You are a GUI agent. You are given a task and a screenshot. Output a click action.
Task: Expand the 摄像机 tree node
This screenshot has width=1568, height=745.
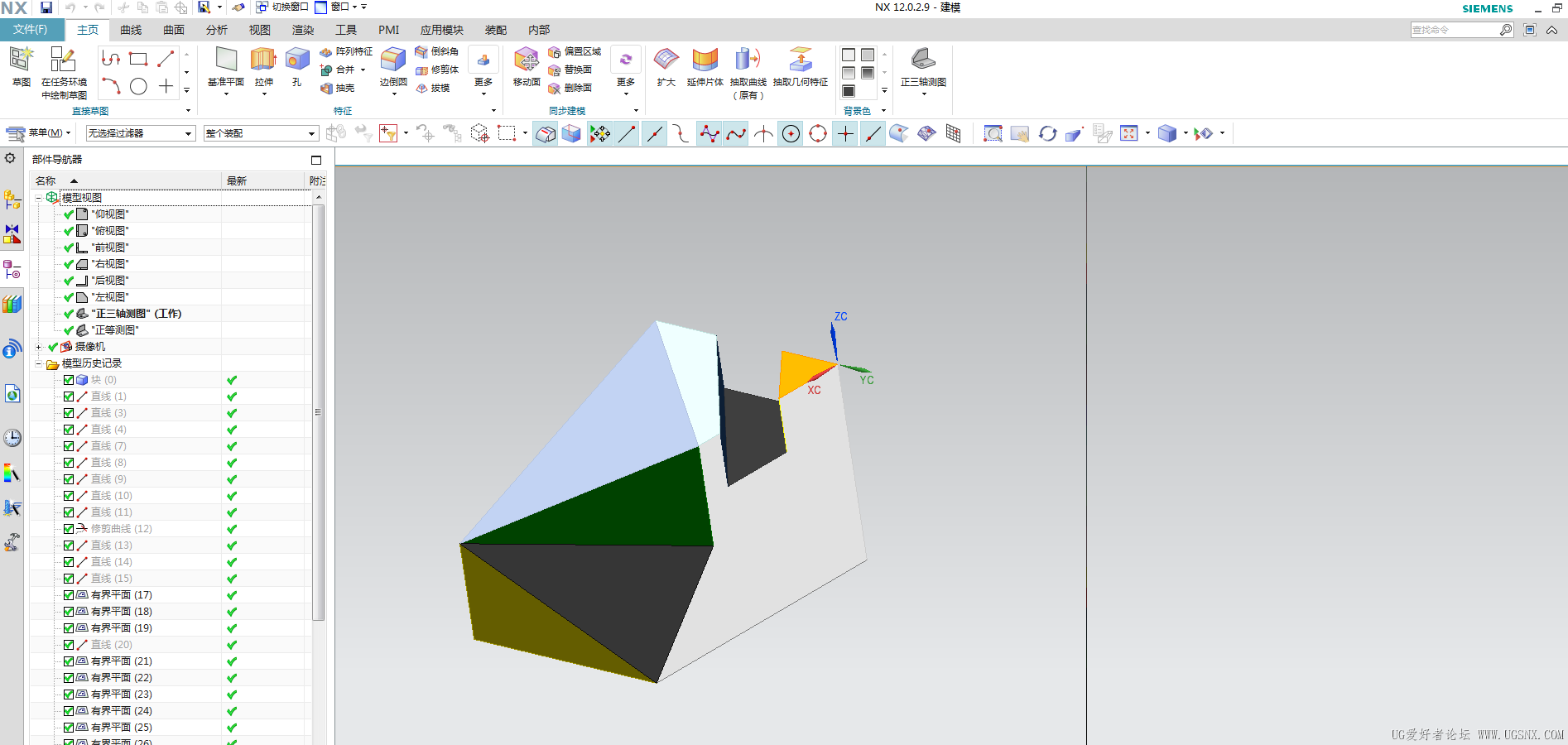(39, 347)
